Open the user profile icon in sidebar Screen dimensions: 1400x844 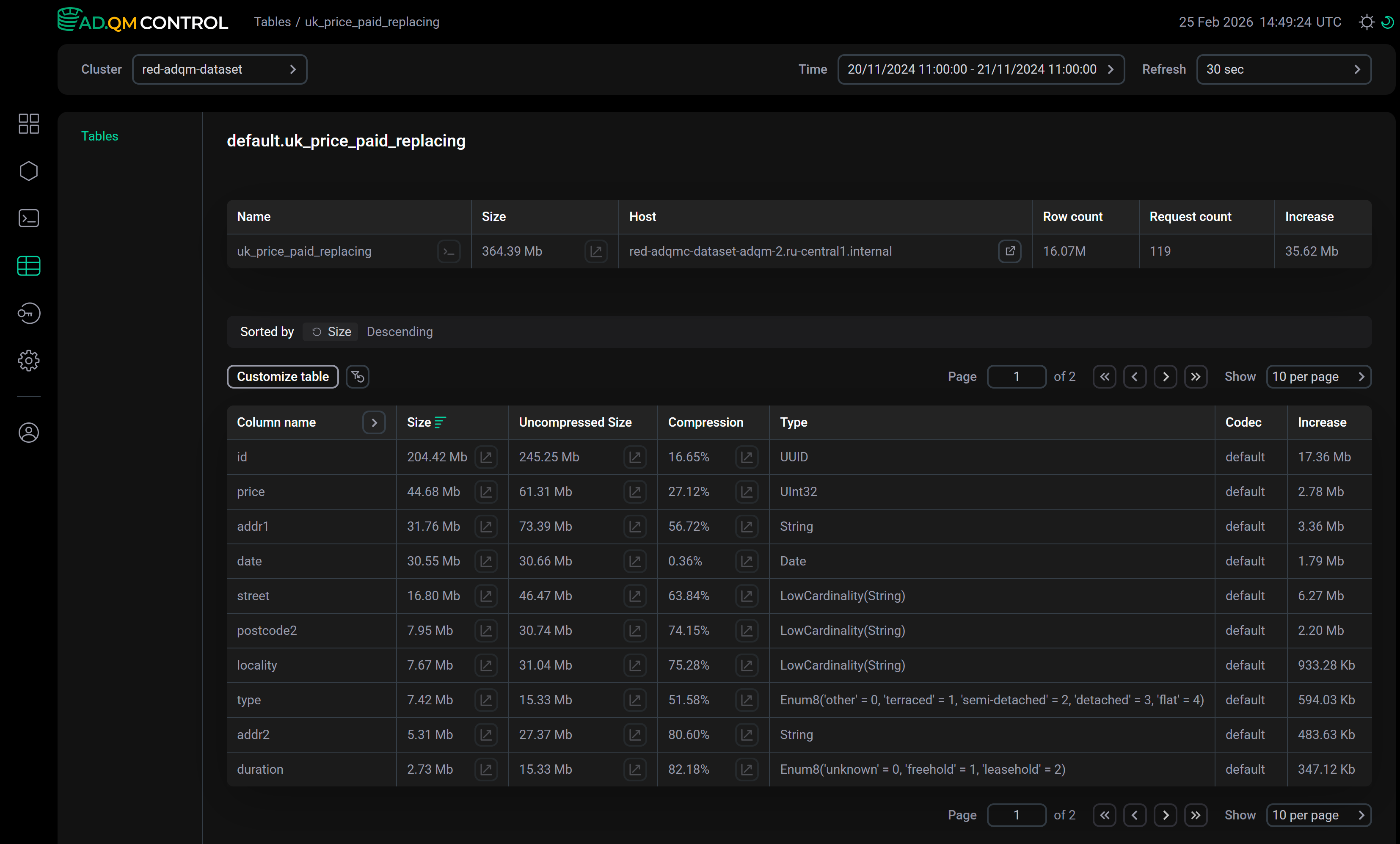click(28, 433)
